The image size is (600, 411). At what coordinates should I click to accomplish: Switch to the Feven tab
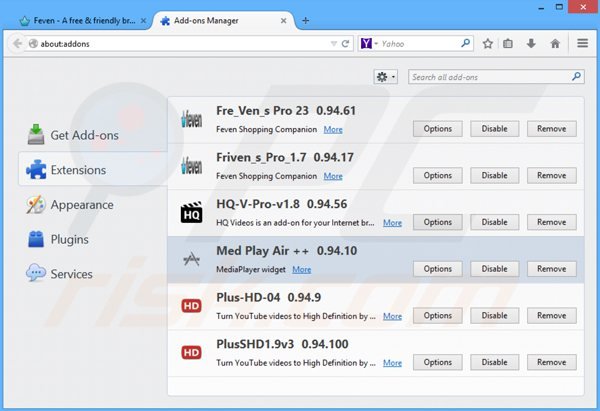(x=83, y=21)
